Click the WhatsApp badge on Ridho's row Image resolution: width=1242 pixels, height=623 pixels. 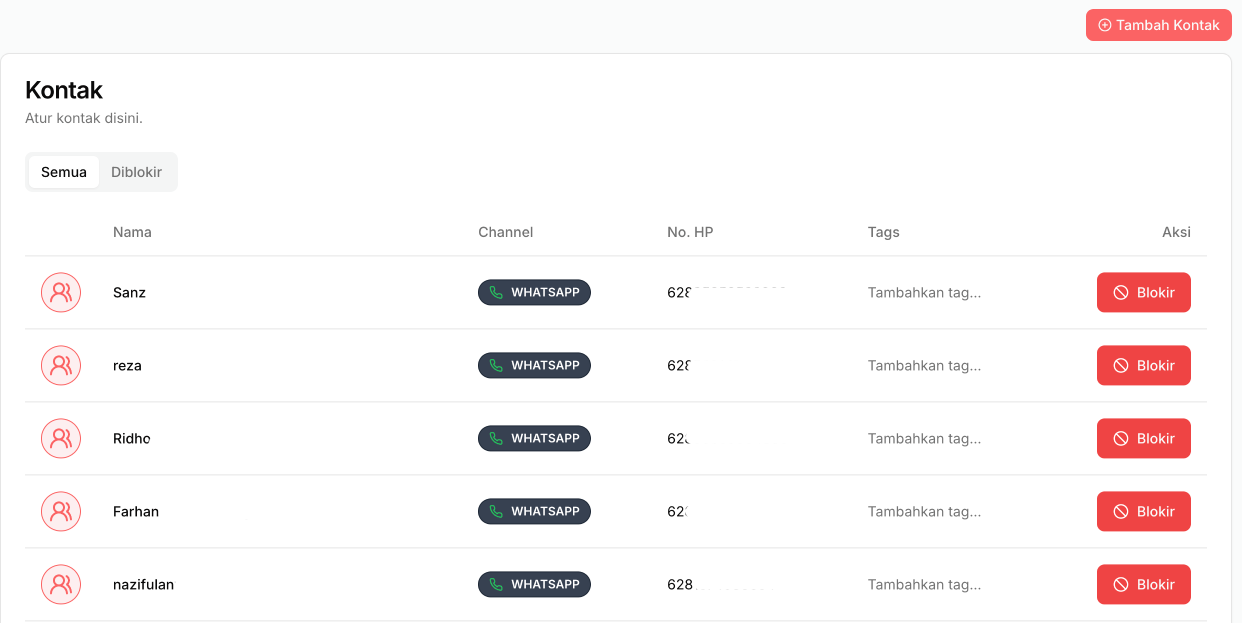click(x=534, y=438)
